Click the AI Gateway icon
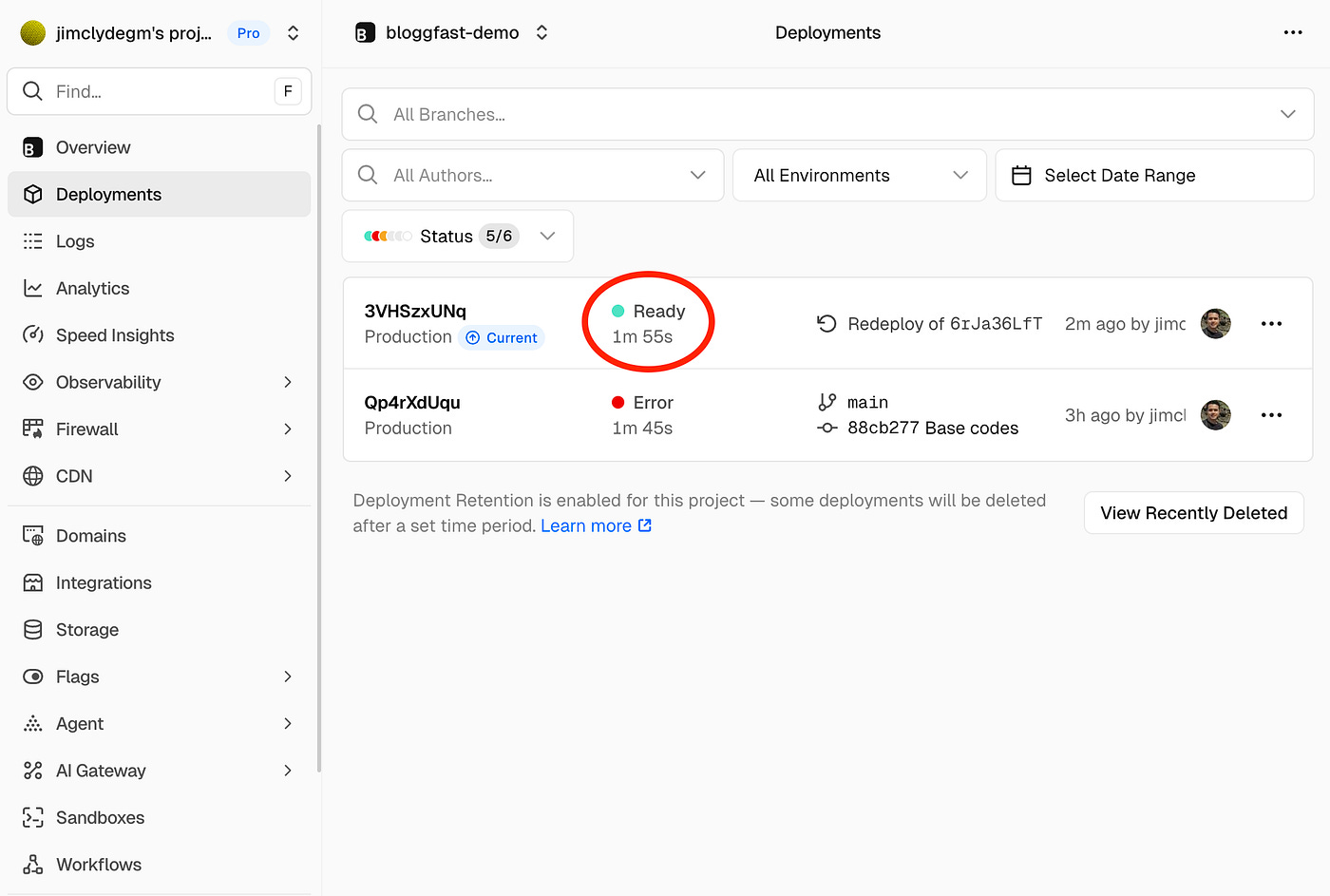Screen dimensions: 1330x896 pyautogui.click(x=33, y=771)
